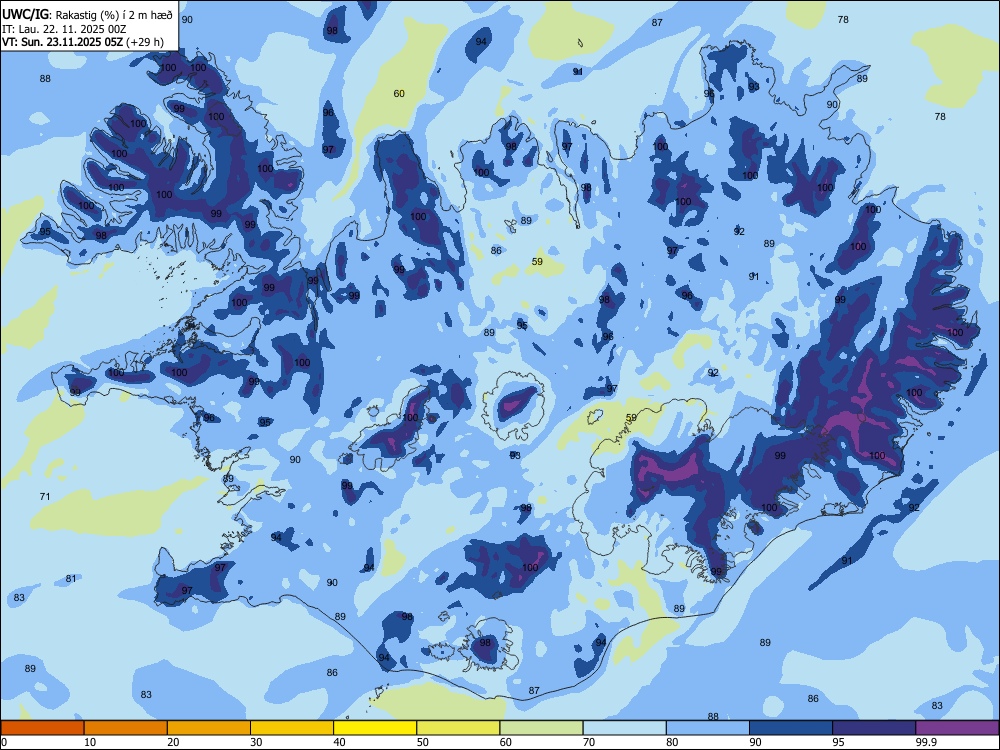Choose the medium blue 90–95 legend swatch
This screenshot has width=1000, height=750.
tap(791, 728)
